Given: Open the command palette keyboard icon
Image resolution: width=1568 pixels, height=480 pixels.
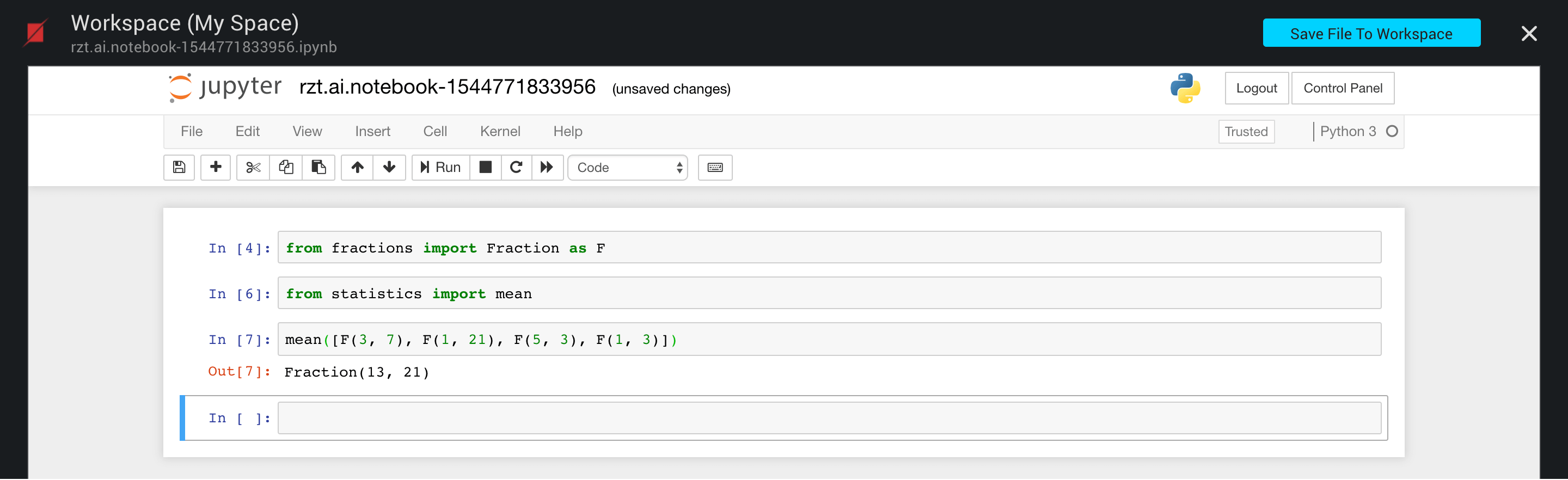Looking at the screenshot, I should [x=715, y=167].
